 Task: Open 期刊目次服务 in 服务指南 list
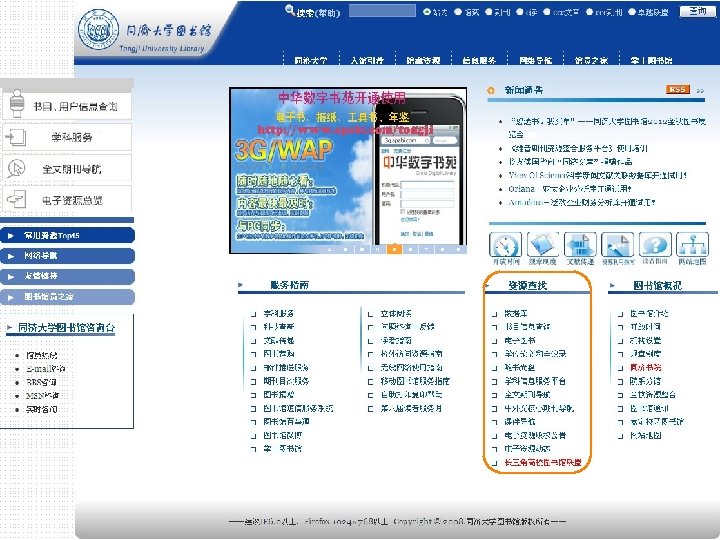point(286,381)
